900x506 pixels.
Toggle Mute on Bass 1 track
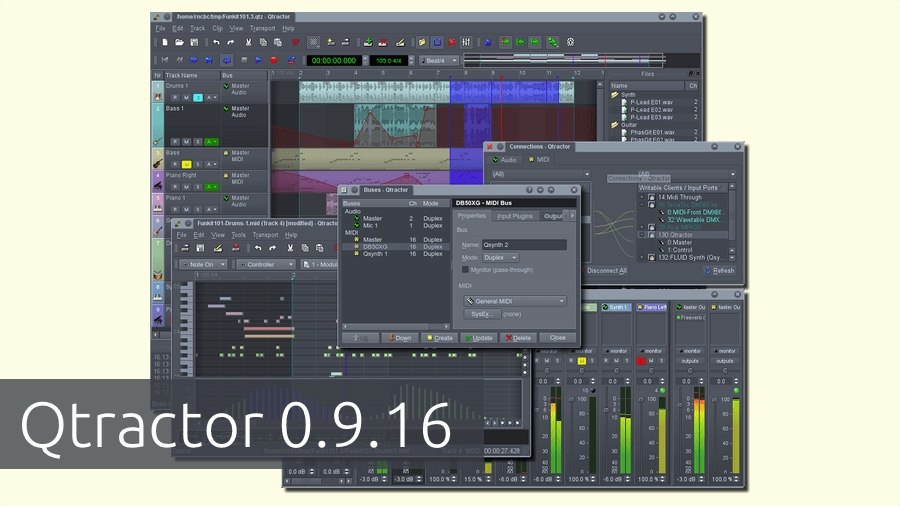187,142
